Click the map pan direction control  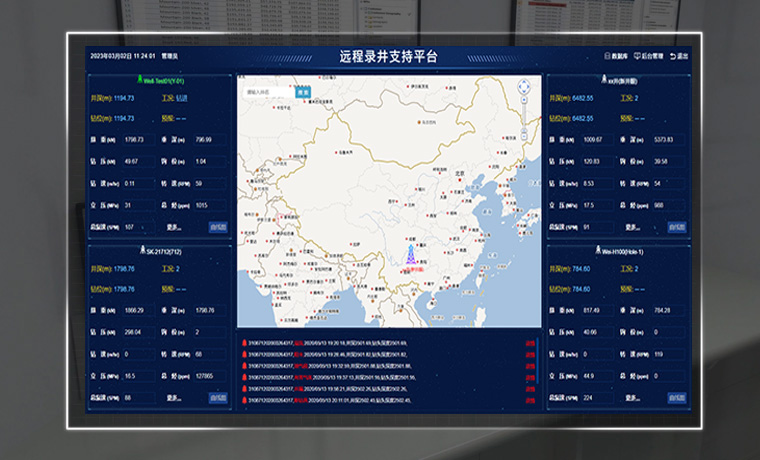point(521,88)
